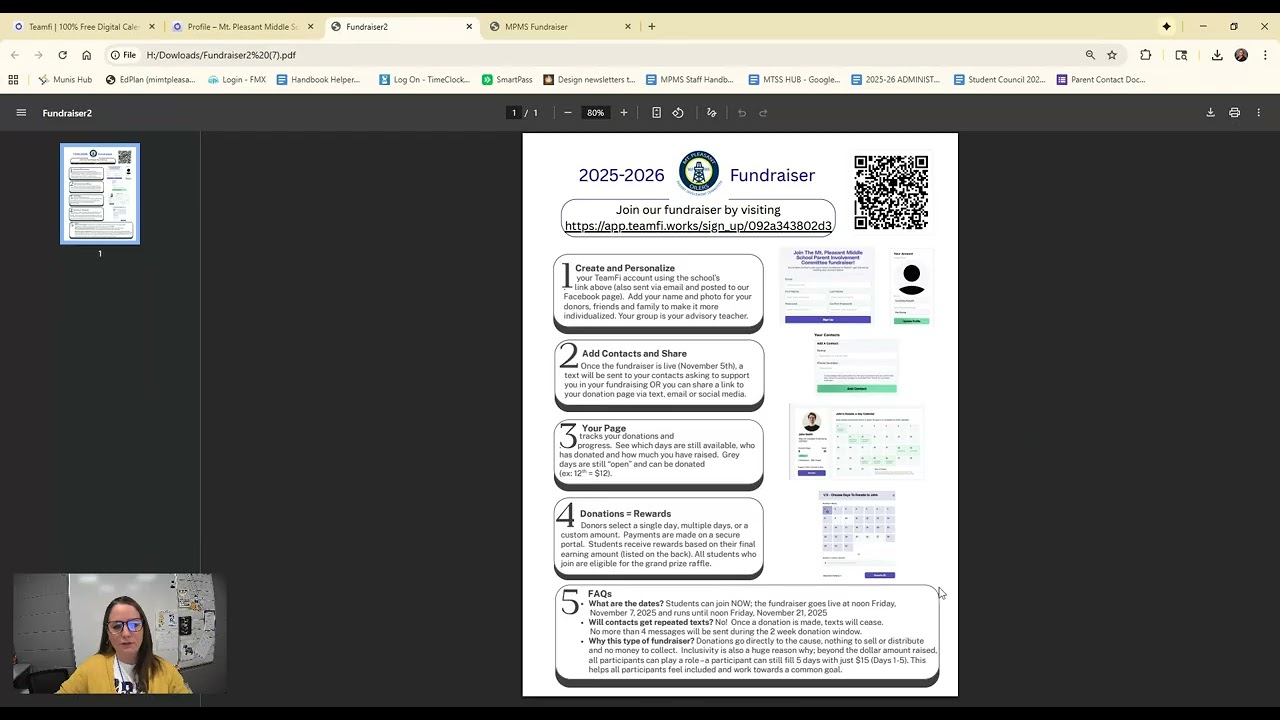Click the 80% zoom level field
This screenshot has width=1280, height=720.
click(596, 113)
